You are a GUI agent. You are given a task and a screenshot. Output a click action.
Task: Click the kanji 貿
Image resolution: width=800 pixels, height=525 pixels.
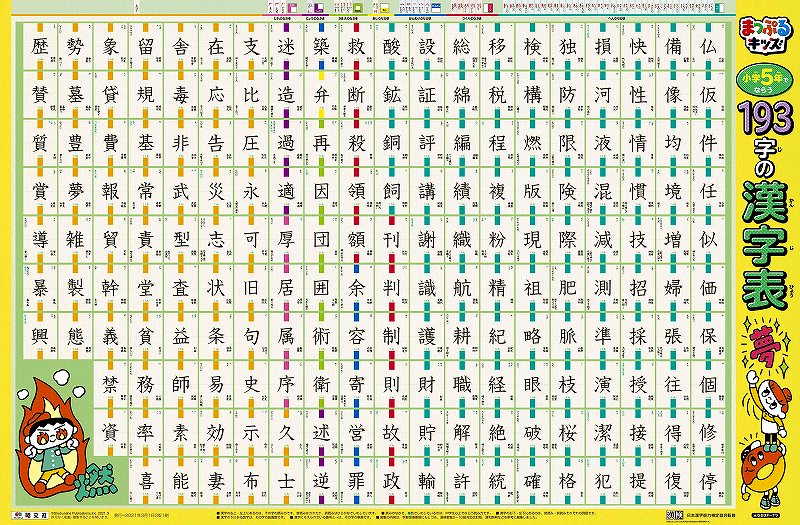point(110,240)
